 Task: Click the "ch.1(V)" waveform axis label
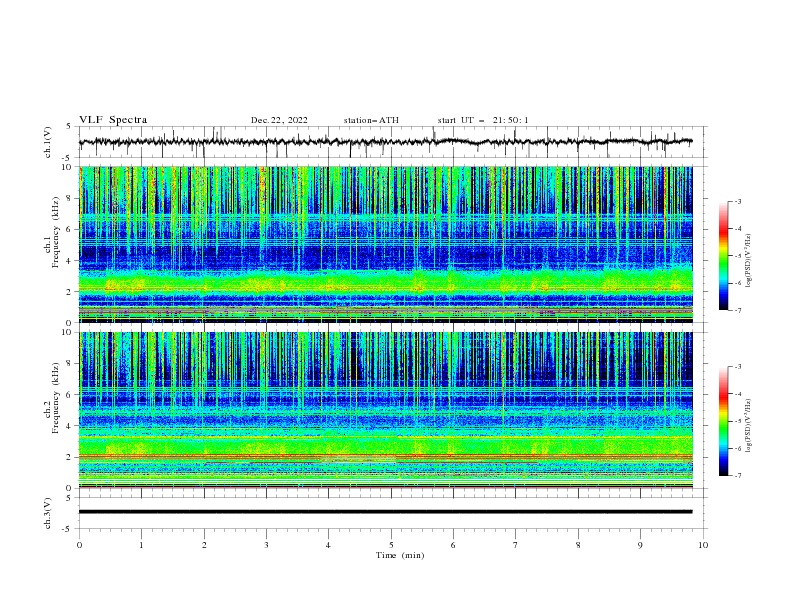point(48,142)
